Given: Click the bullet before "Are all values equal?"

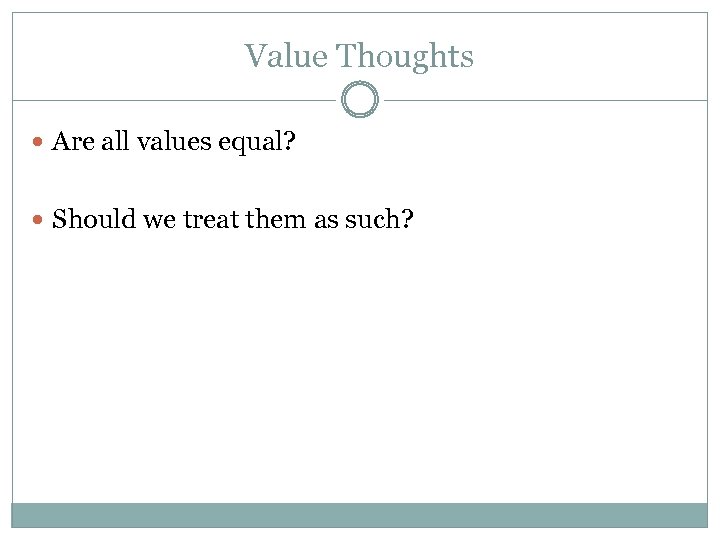Looking at the screenshot, I should point(39,142).
